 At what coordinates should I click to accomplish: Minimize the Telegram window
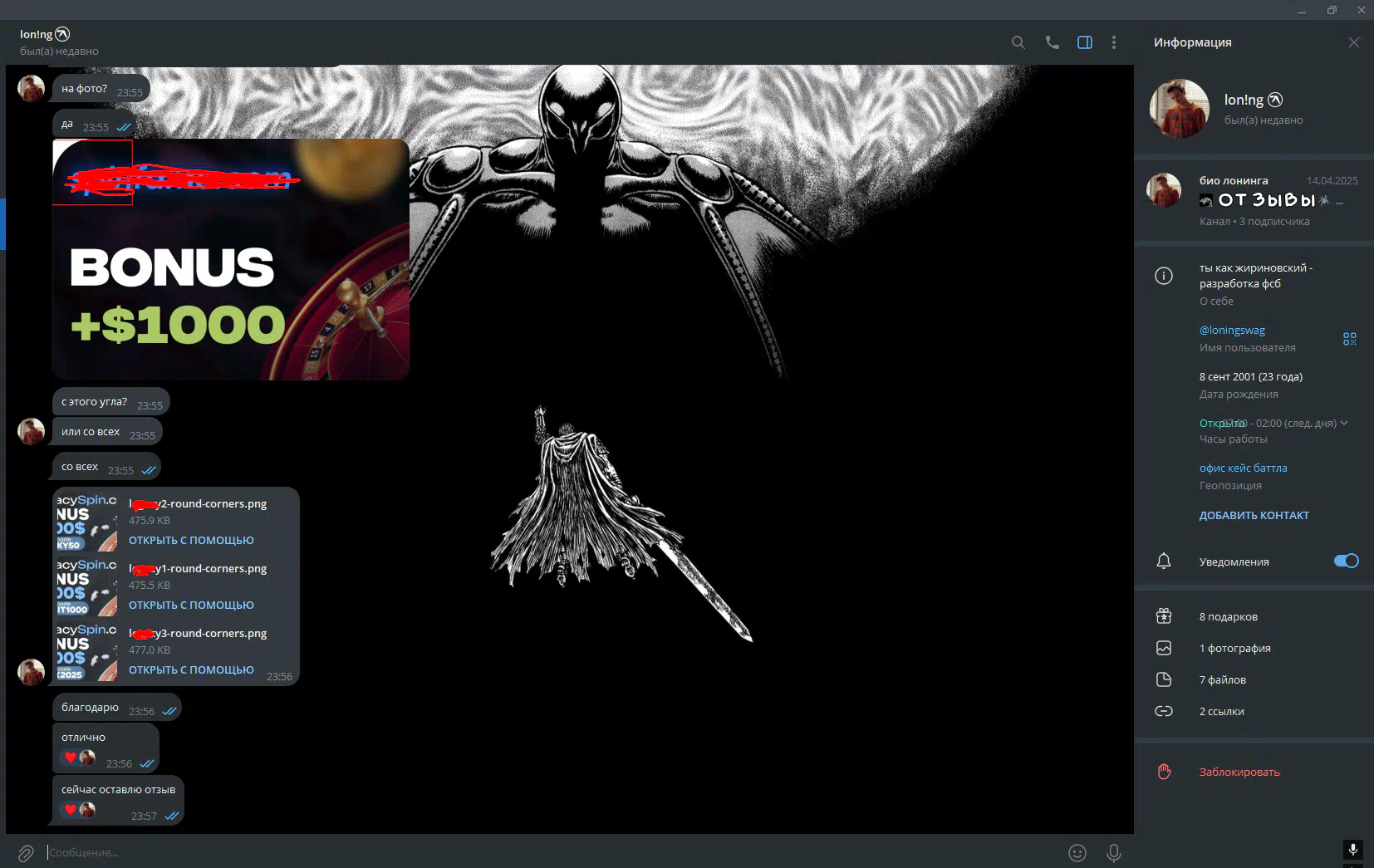click(x=1302, y=10)
